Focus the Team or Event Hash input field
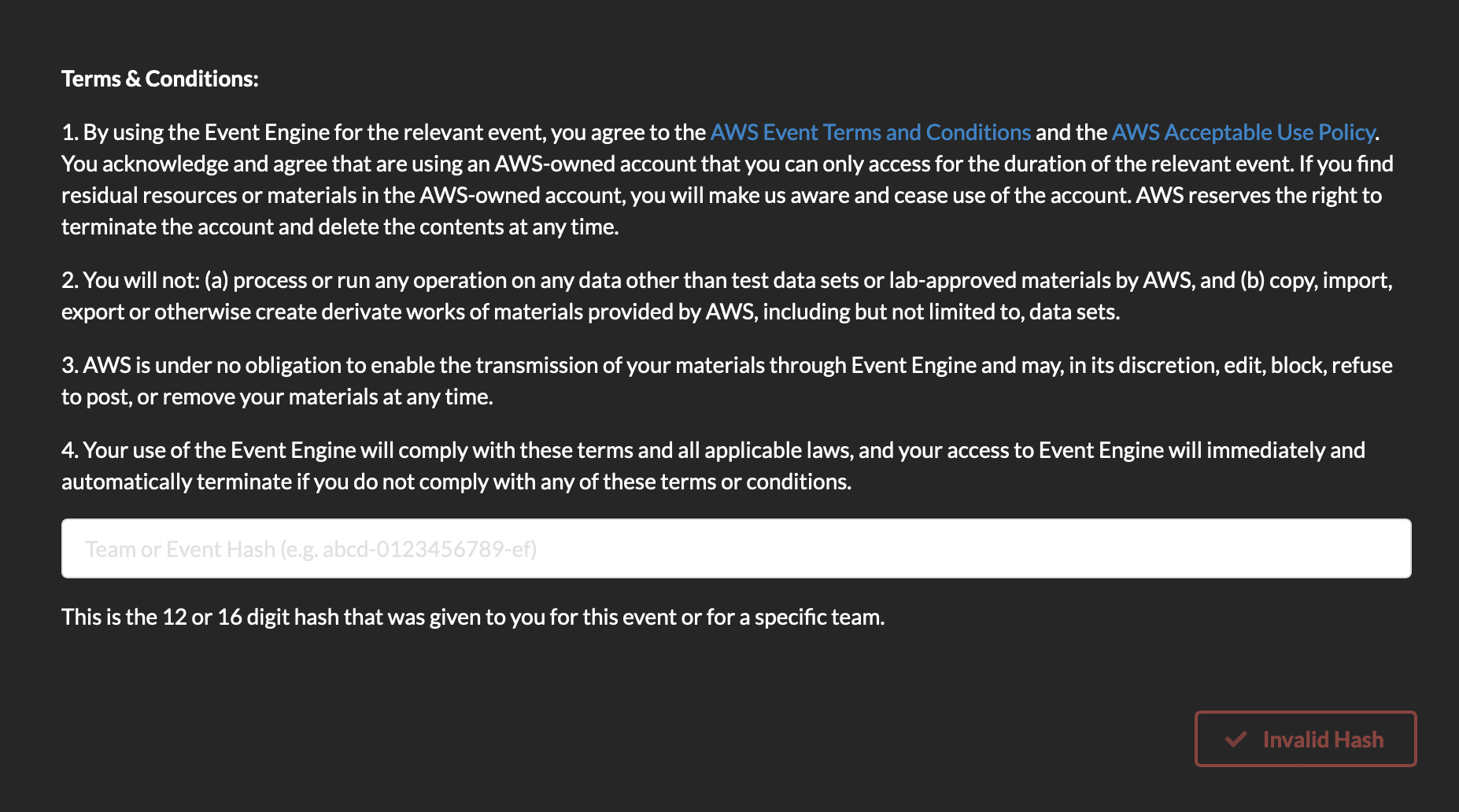This screenshot has width=1459, height=812. pyautogui.click(x=737, y=548)
